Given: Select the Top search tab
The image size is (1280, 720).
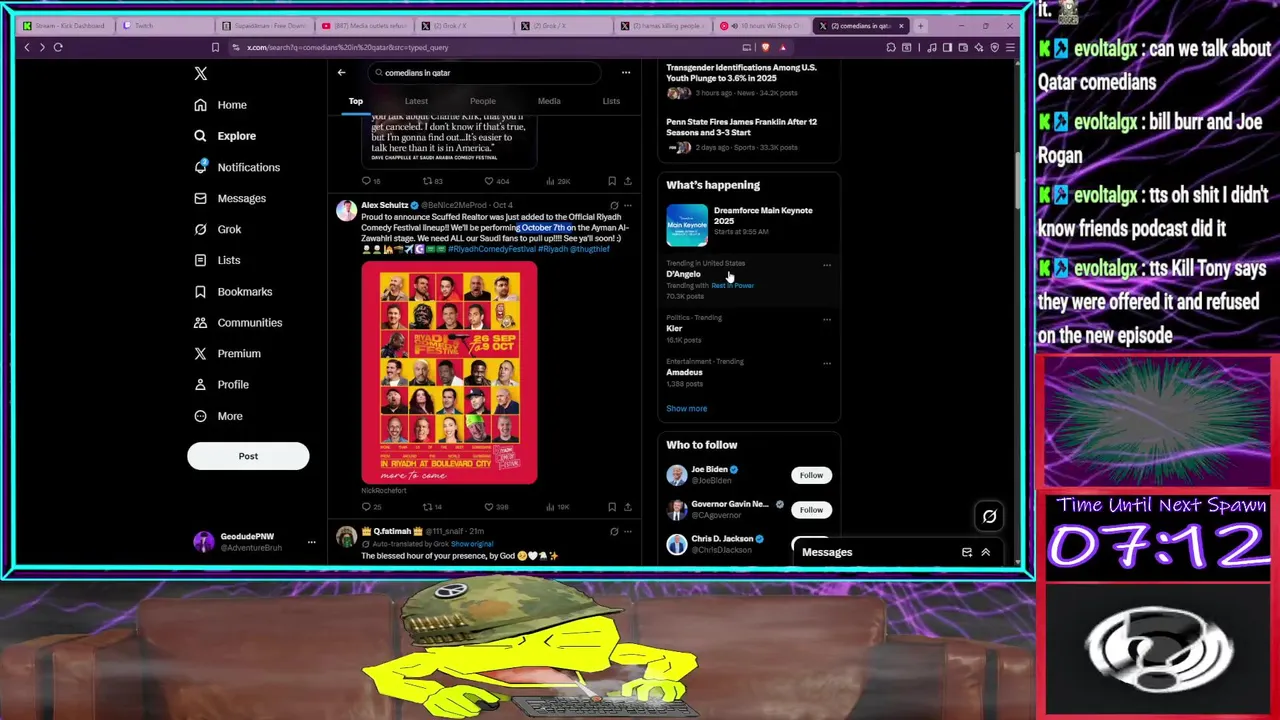Looking at the screenshot, I should click(x=355, y=101).
